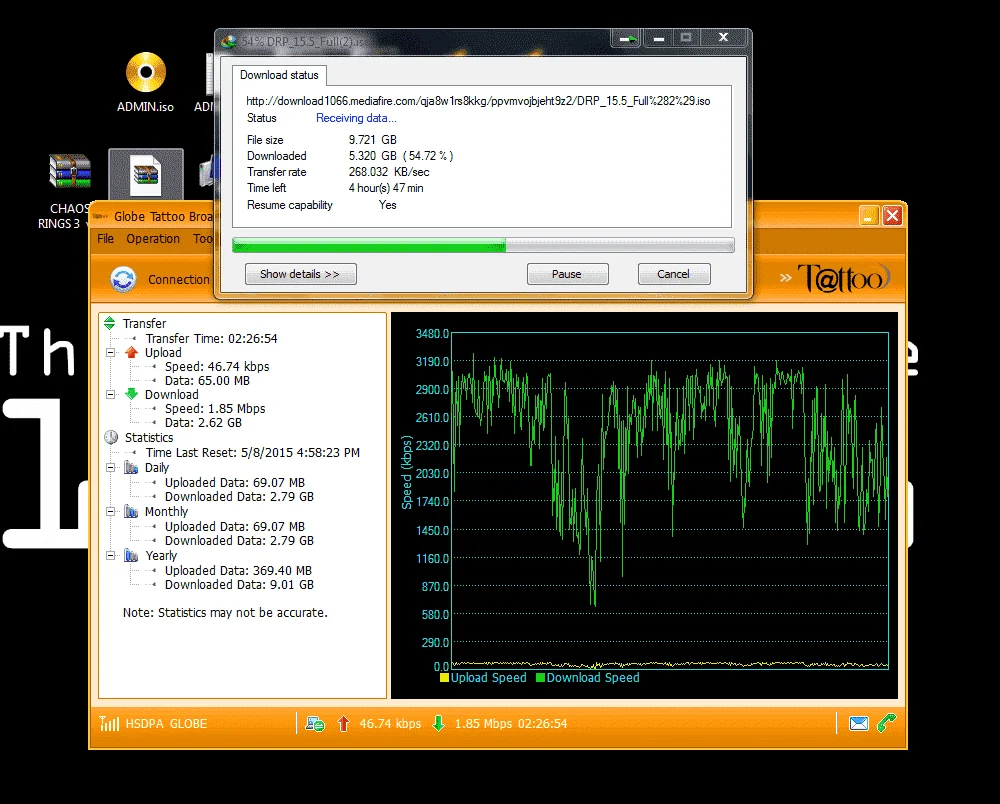Collapse the Upload tree node
The height and width of the screenshot is (804, 1000).
pos(110,352)
